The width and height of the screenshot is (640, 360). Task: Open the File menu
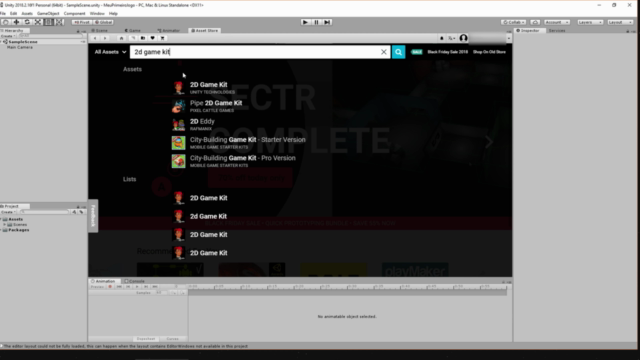point(3,13)
